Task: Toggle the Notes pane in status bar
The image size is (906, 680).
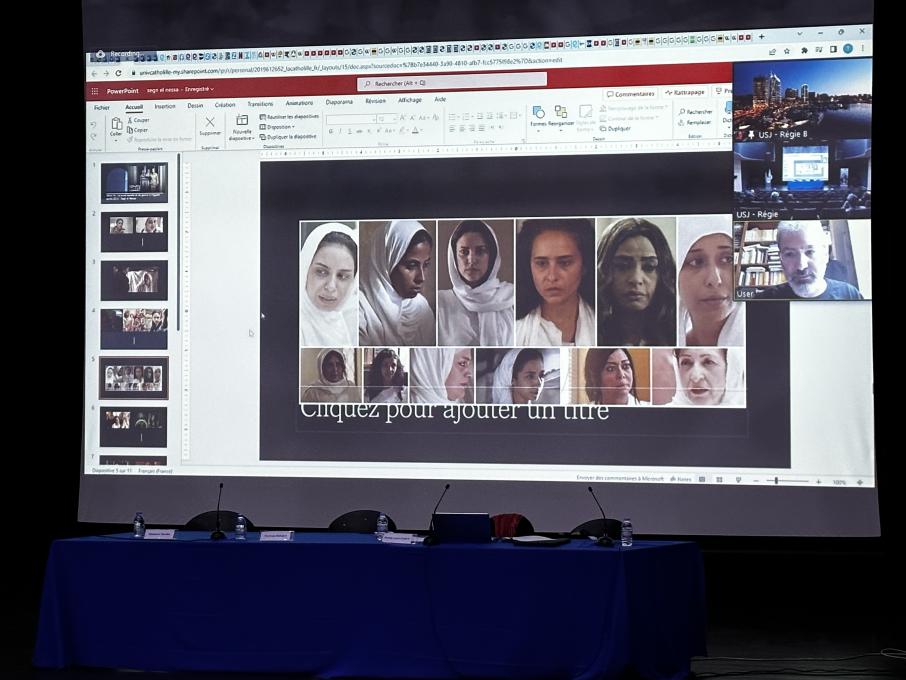Action: point(681,479)
